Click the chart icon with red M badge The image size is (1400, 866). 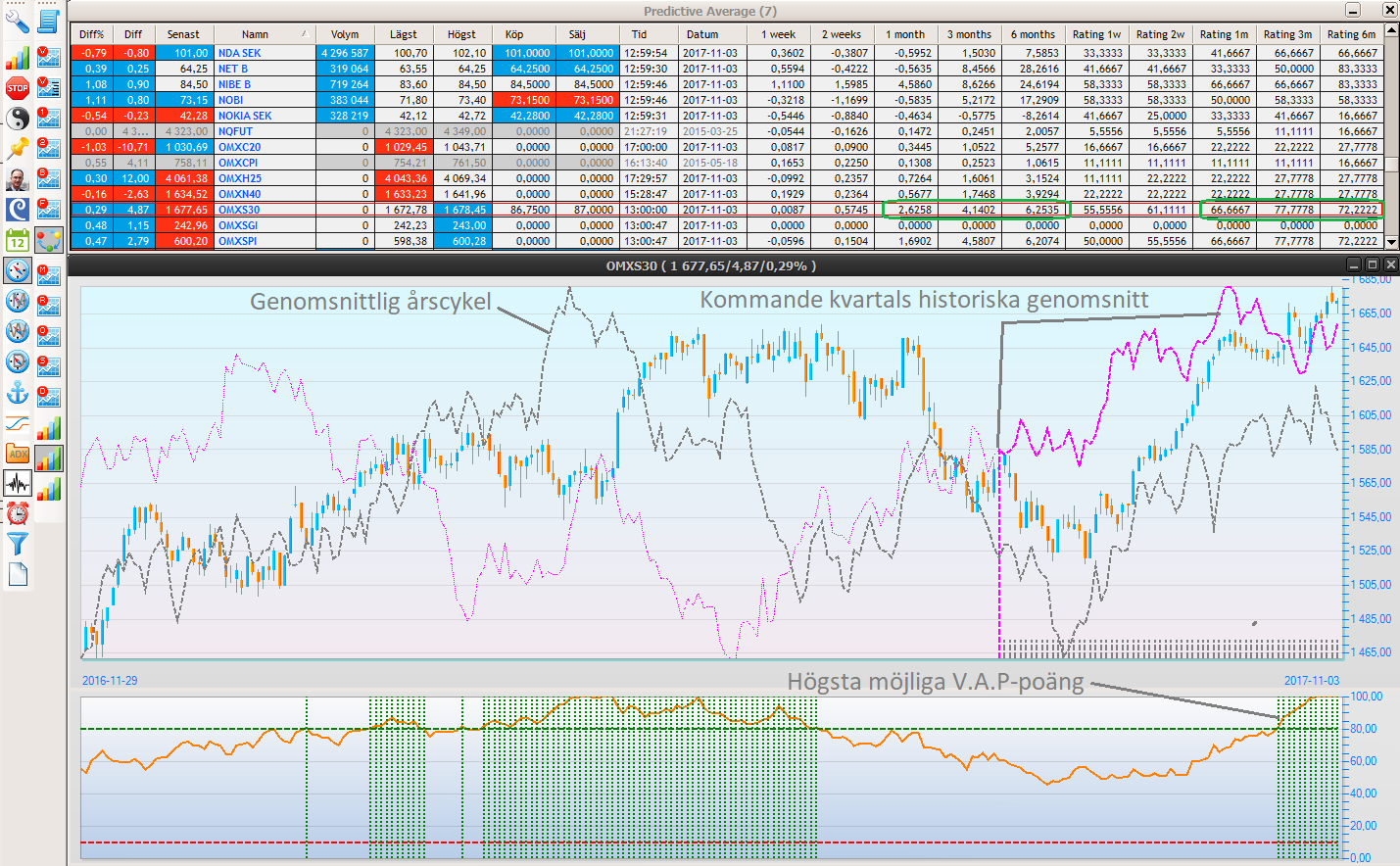click(48, 275)
